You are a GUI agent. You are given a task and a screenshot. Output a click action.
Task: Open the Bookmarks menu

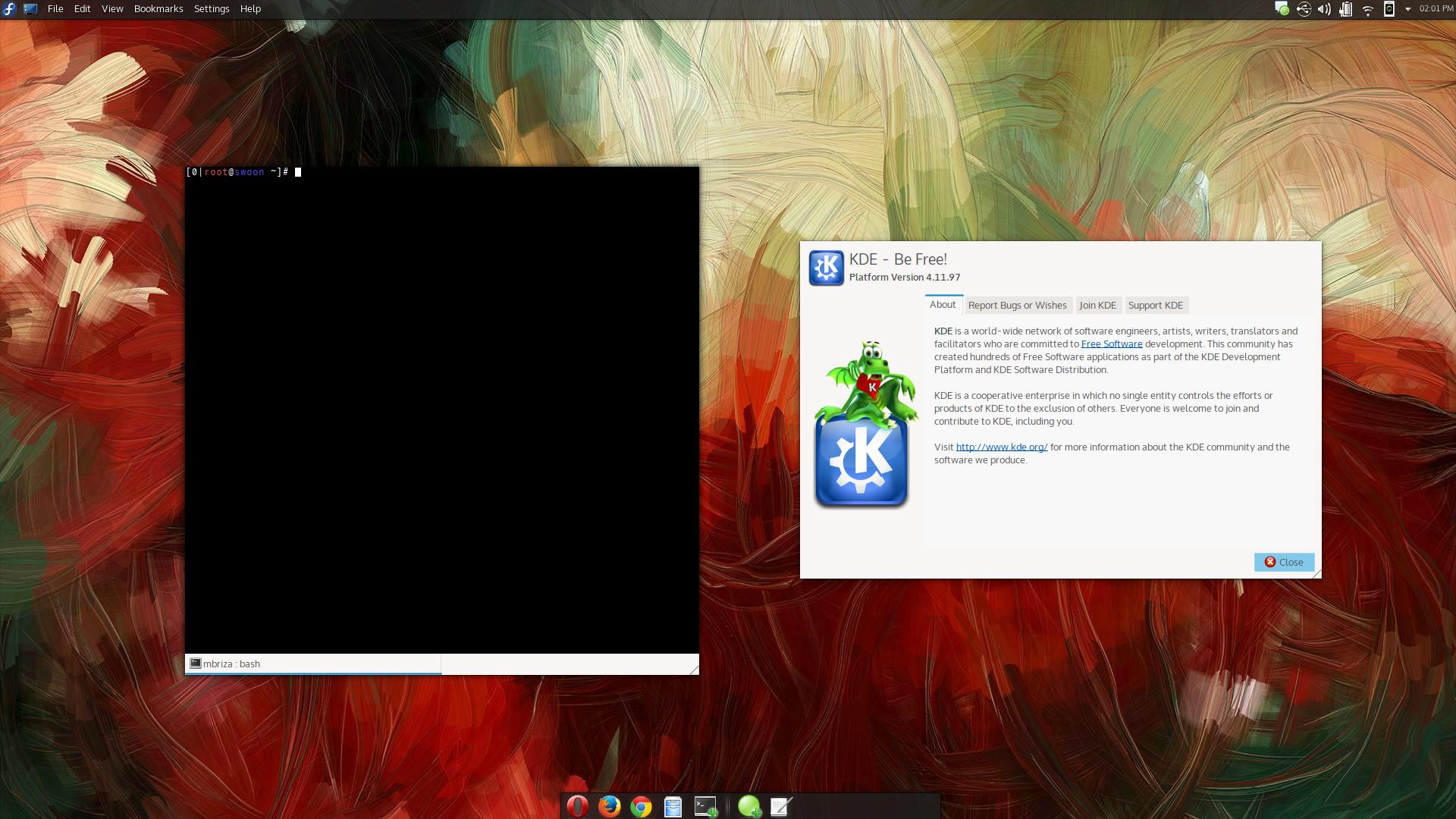[x=158, y=9]
